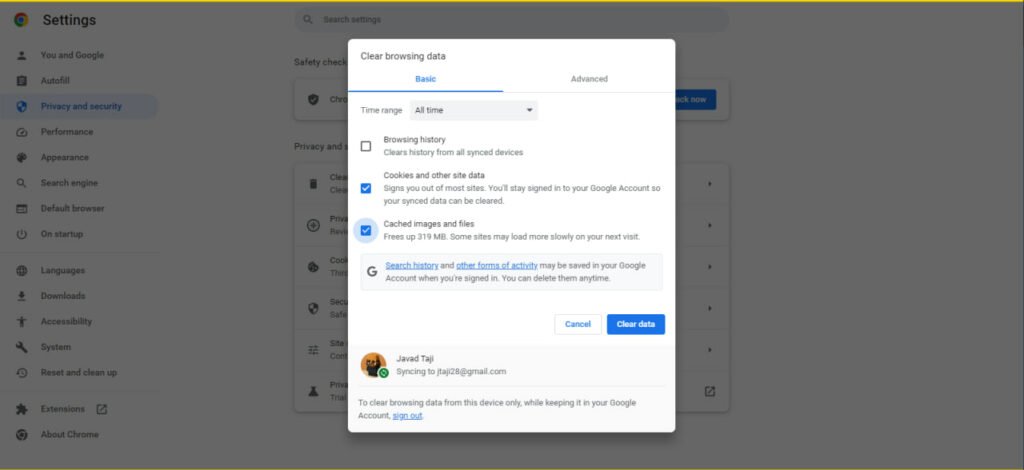Follow the sign out link
Viewport: 1024px width, 470px height.
point(407,416)
